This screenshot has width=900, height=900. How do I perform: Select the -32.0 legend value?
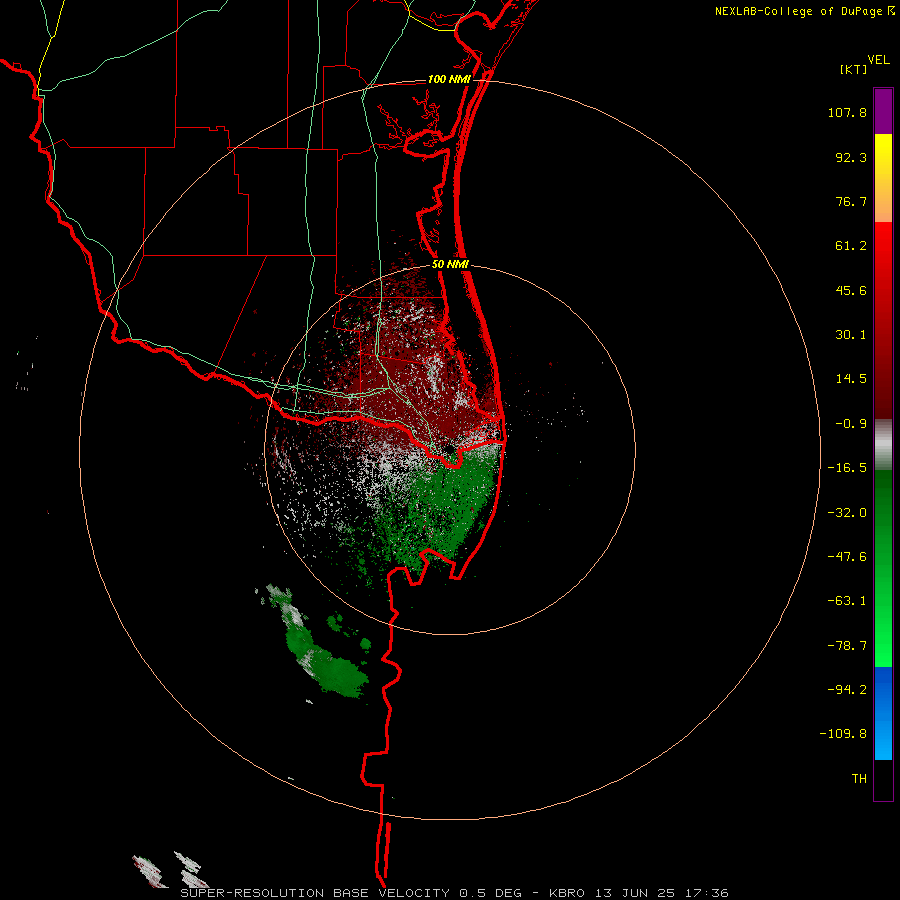pyautogui.click(x=847, y=513)
